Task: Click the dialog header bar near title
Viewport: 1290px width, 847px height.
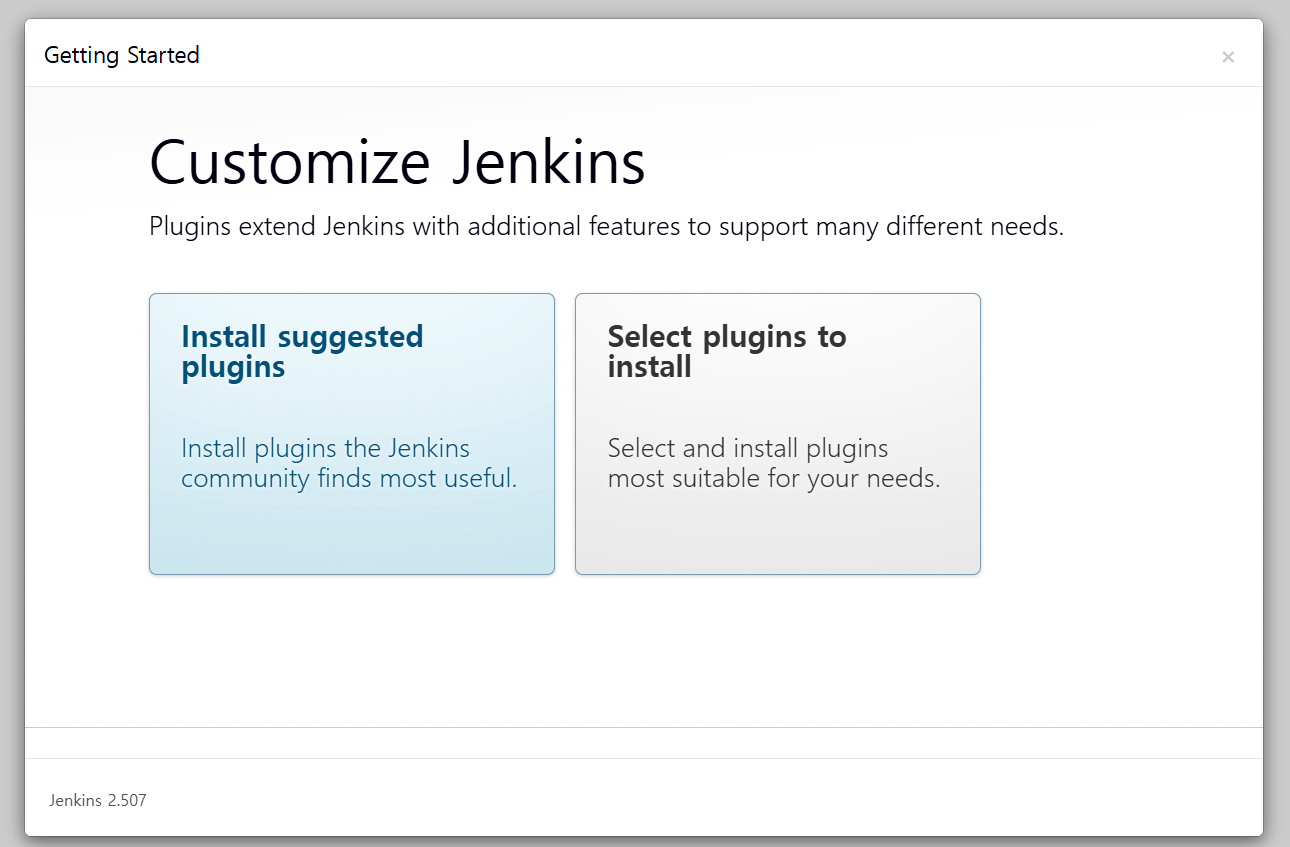Action: [x=700, y=54]
